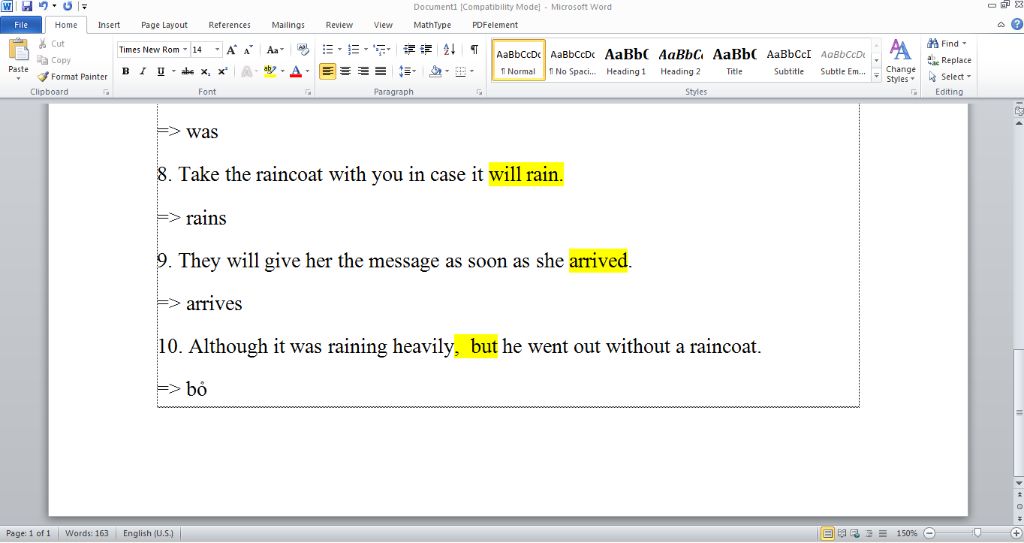Viewport: 1024px width, 543px height.
Task: Open the Change Case menu
Action: tap(275, 50)
